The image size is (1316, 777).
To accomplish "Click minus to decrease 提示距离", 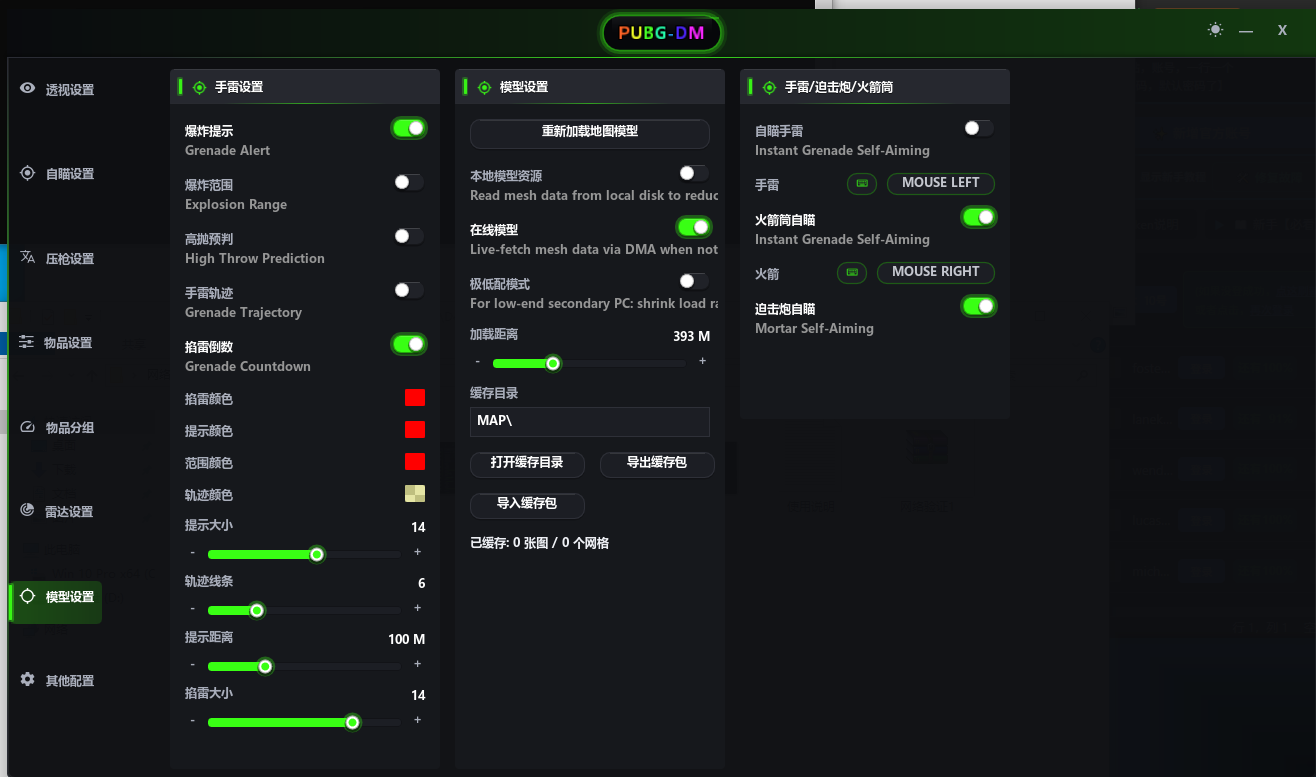I will coord(192,664).
